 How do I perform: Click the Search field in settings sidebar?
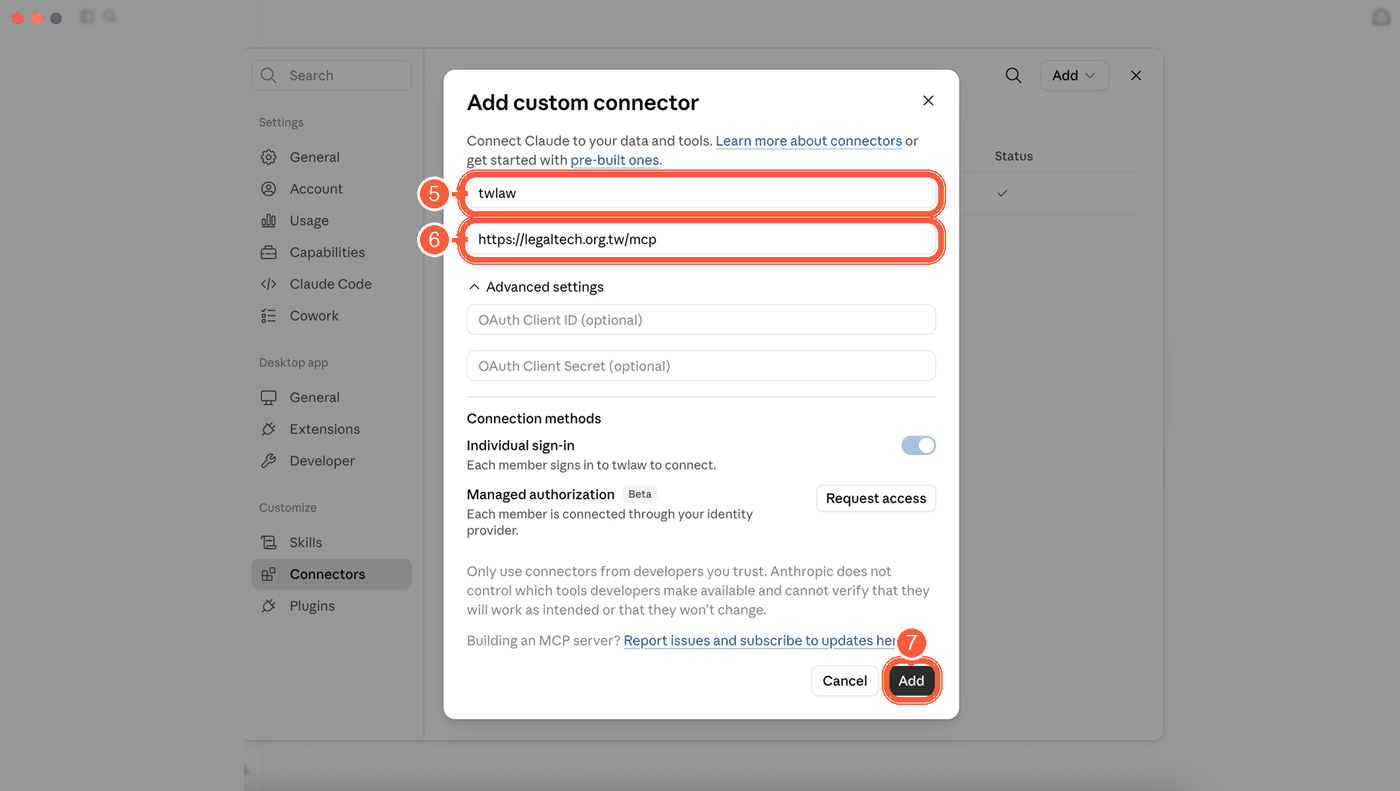click(x=332, y=75)
